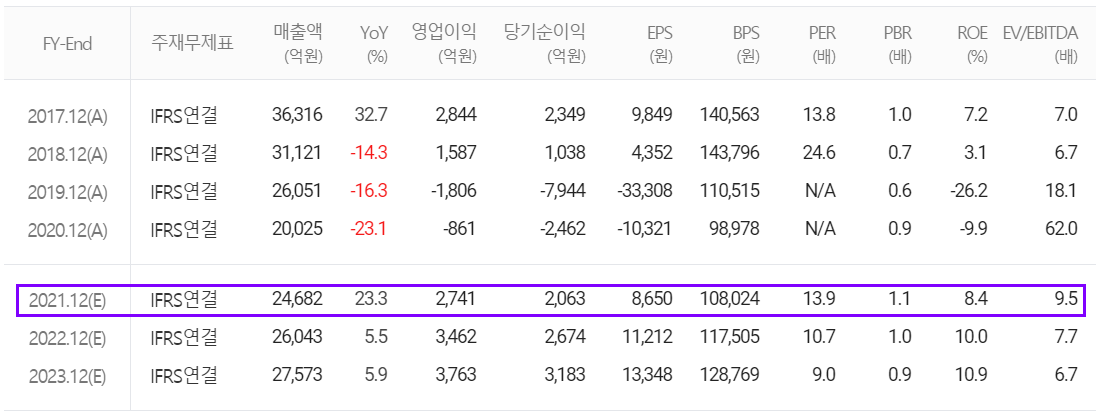Click EPS value 13,348
The height and width of the screenshot is (414, 1102).
click(647, 375)
